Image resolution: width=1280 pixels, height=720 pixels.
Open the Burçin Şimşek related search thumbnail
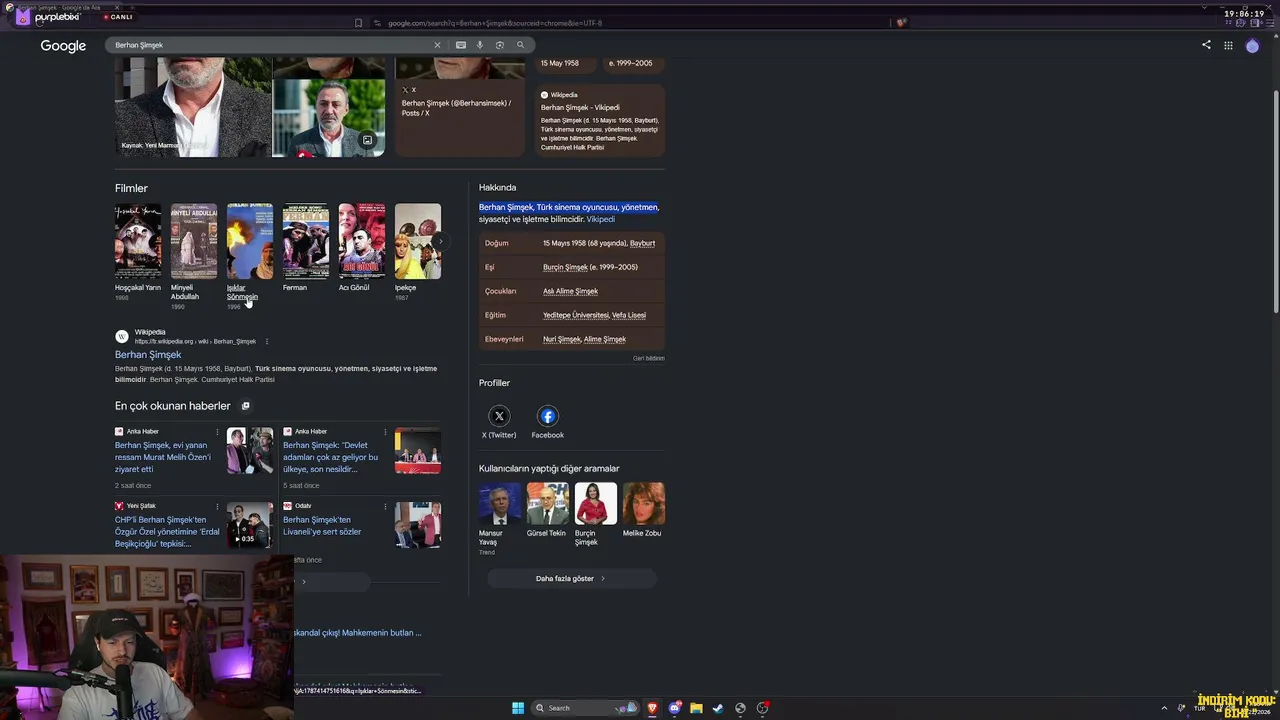point(596,504)
